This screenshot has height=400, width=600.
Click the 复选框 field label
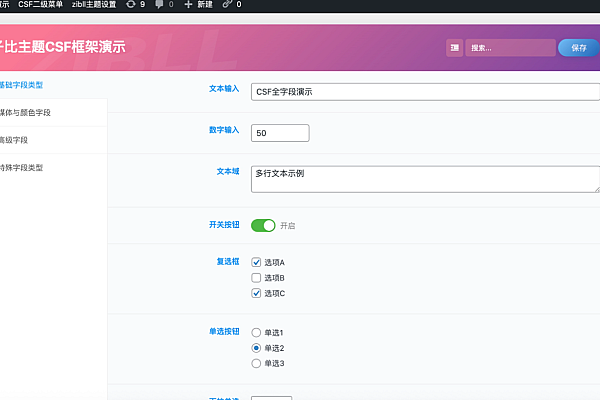tap(228, 261)
